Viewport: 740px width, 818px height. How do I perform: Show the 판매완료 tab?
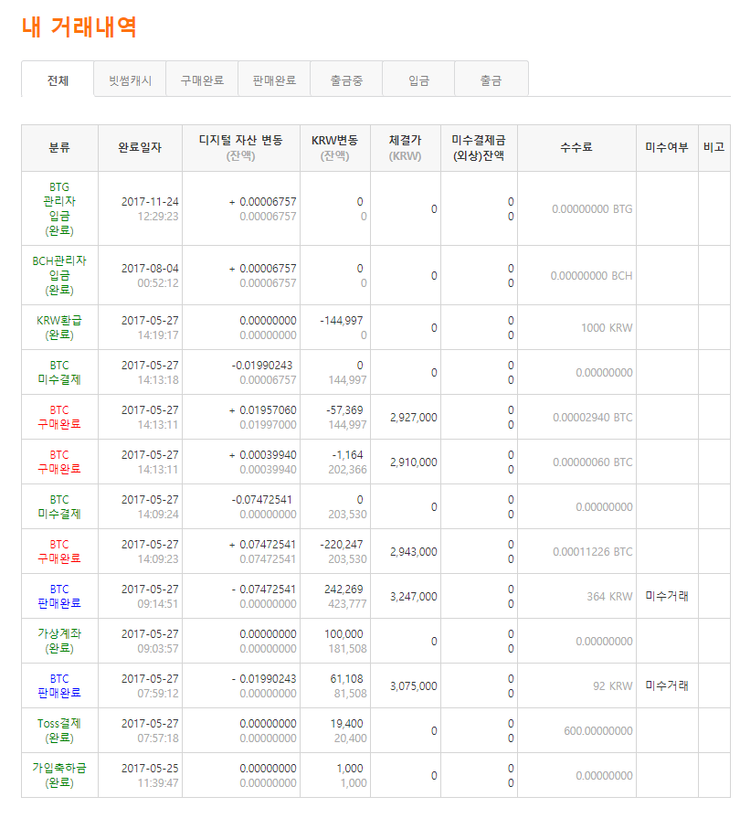point(274,80)
